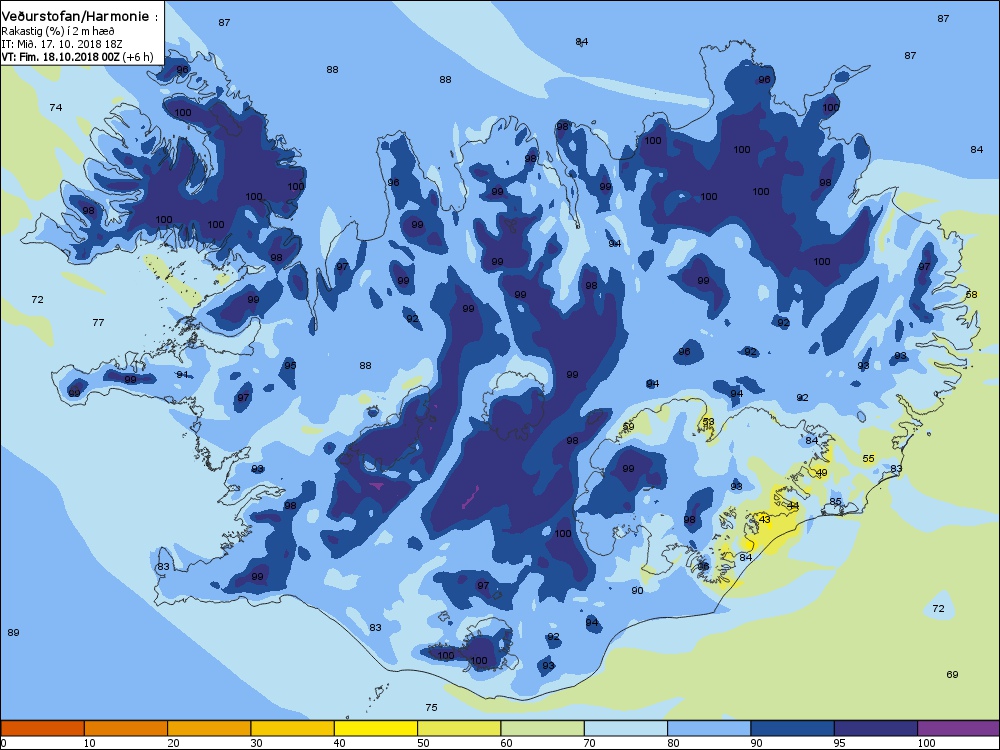Select the purple above-100 legend swatch

[x=959, y=728]
